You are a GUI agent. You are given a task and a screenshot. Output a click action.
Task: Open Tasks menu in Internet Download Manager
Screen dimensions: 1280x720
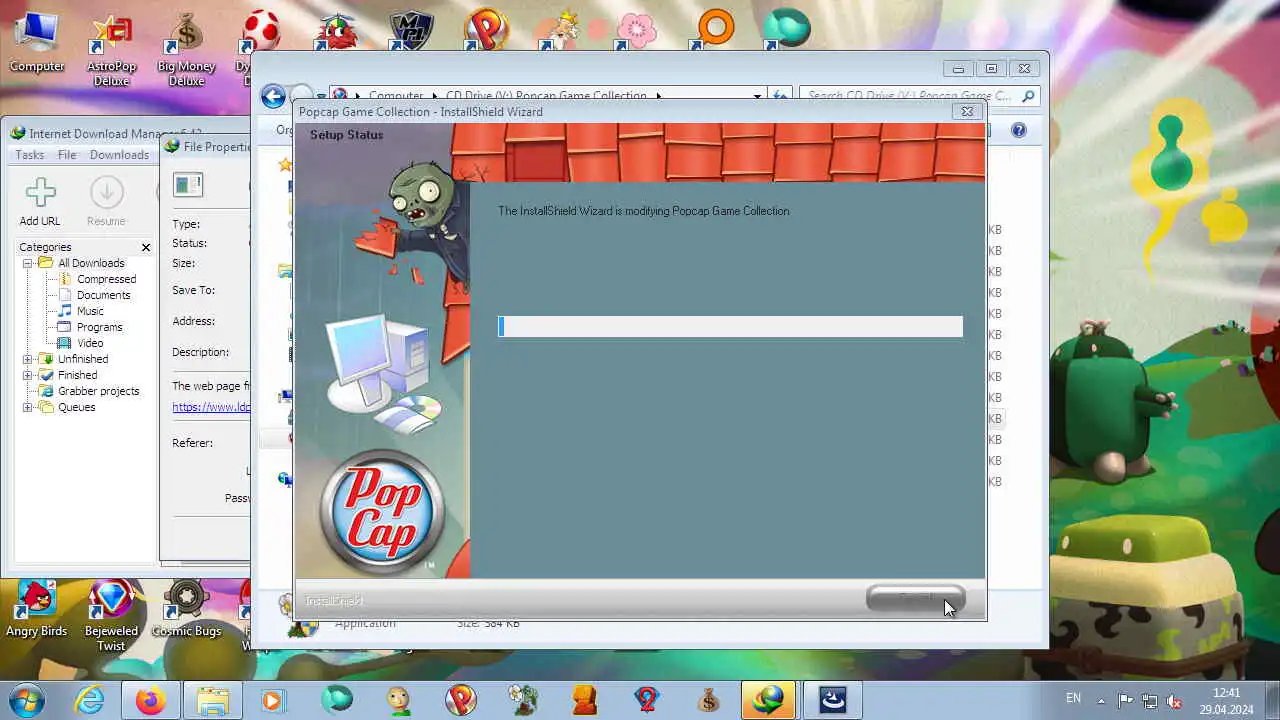(x=29, y=155)
